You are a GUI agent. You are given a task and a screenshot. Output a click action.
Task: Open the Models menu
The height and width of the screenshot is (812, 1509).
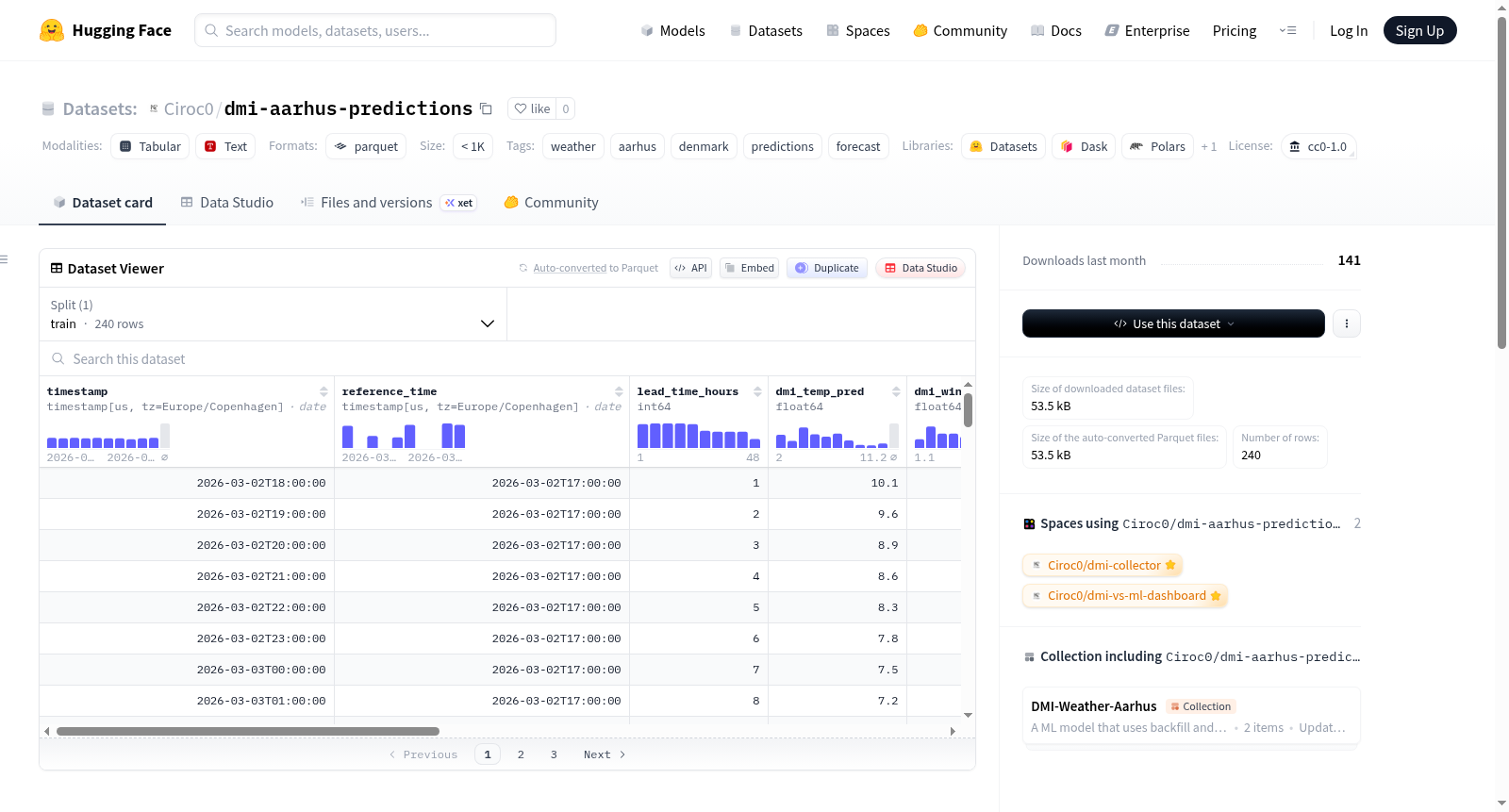[x=672, y=30]
